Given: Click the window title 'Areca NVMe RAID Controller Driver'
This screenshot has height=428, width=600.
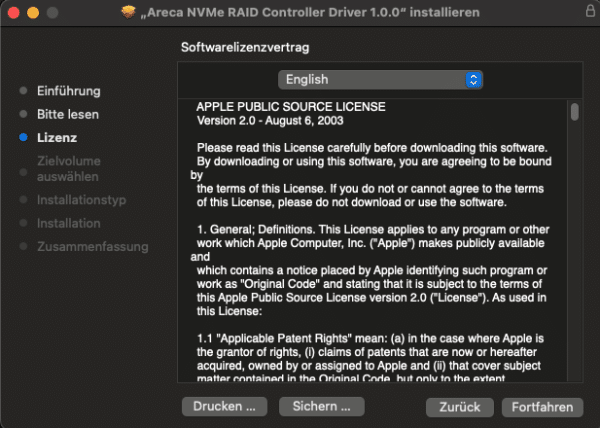Looking at the screenshot, I should (310, 12).
